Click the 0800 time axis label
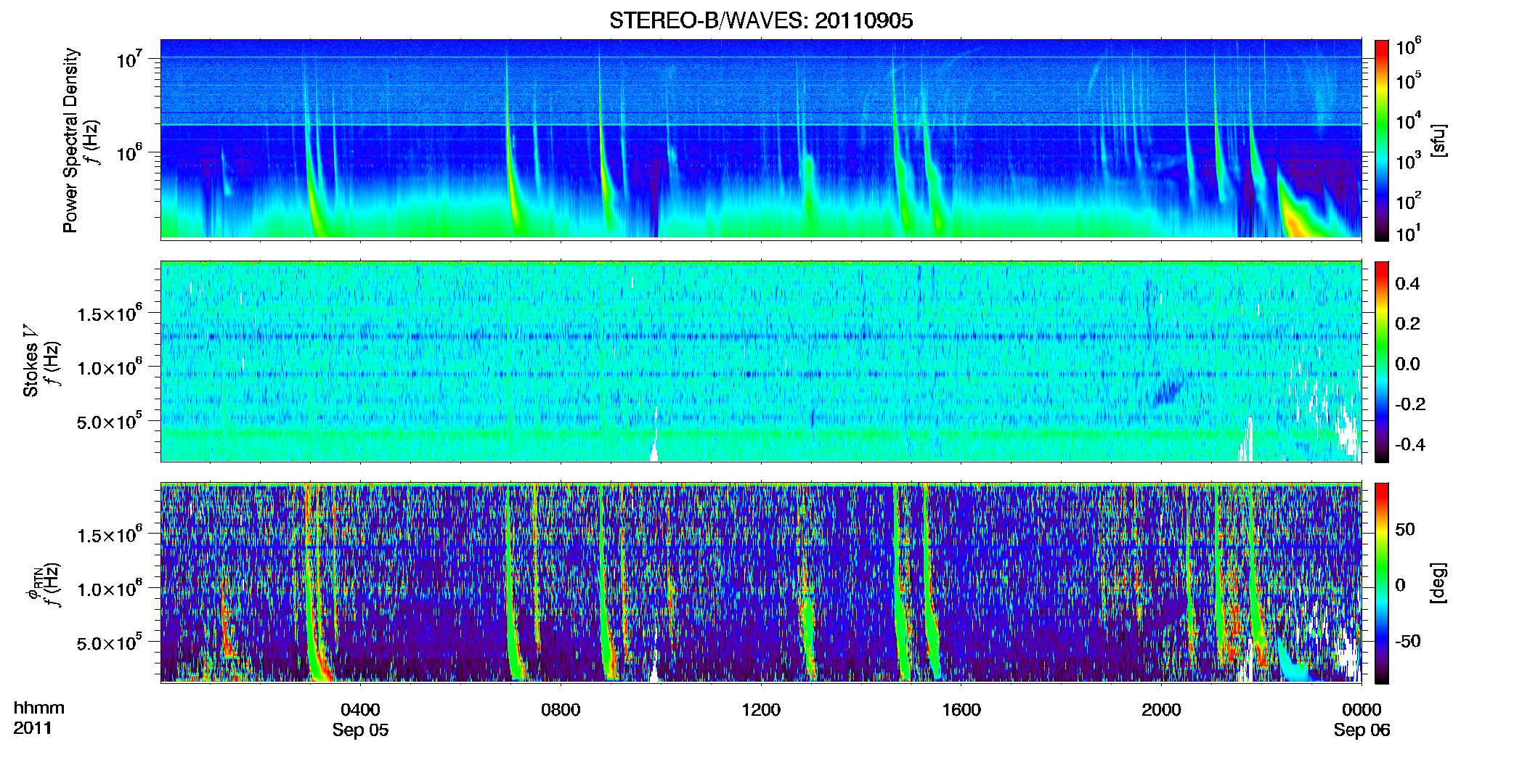The width and height of the screenshot is (1522, 784). tap(561, 710)
